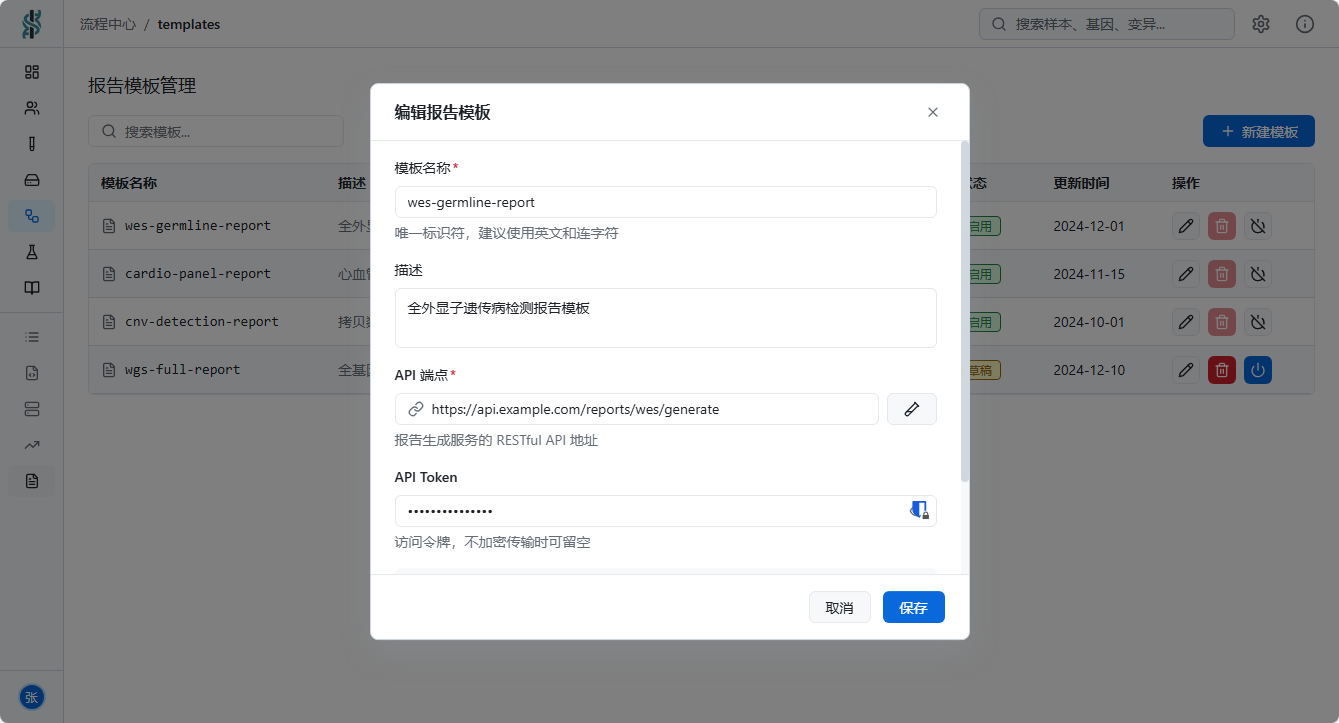Click cnv-detection-report in the table

coord(202,322)
